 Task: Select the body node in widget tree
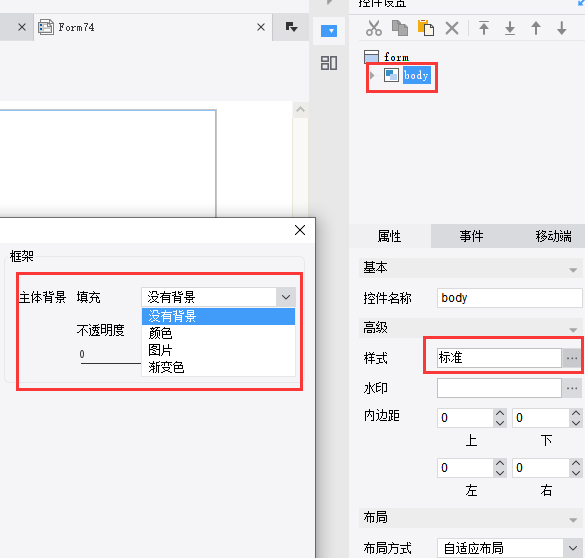(416, 75)
